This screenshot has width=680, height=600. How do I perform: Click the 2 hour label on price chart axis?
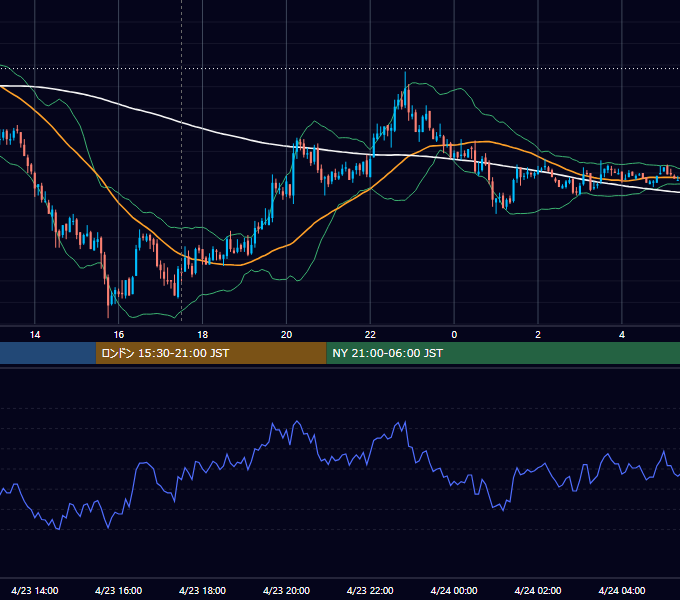538,335
